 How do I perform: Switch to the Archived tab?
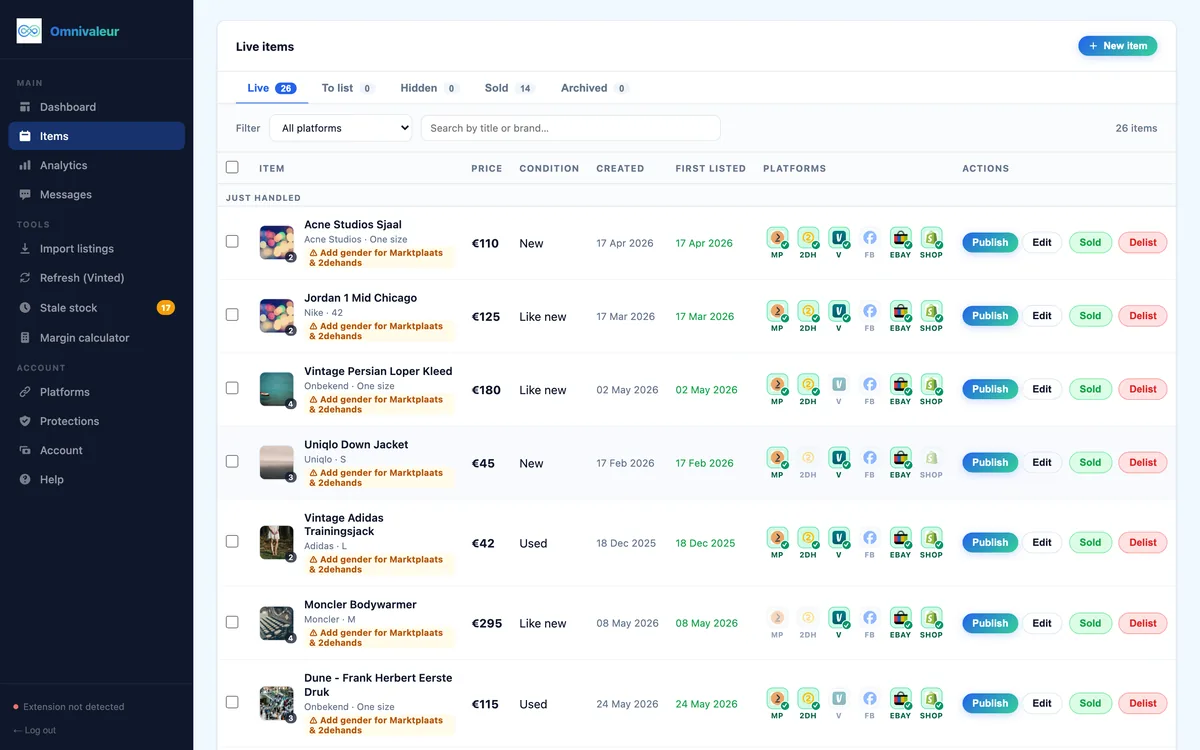594,88
